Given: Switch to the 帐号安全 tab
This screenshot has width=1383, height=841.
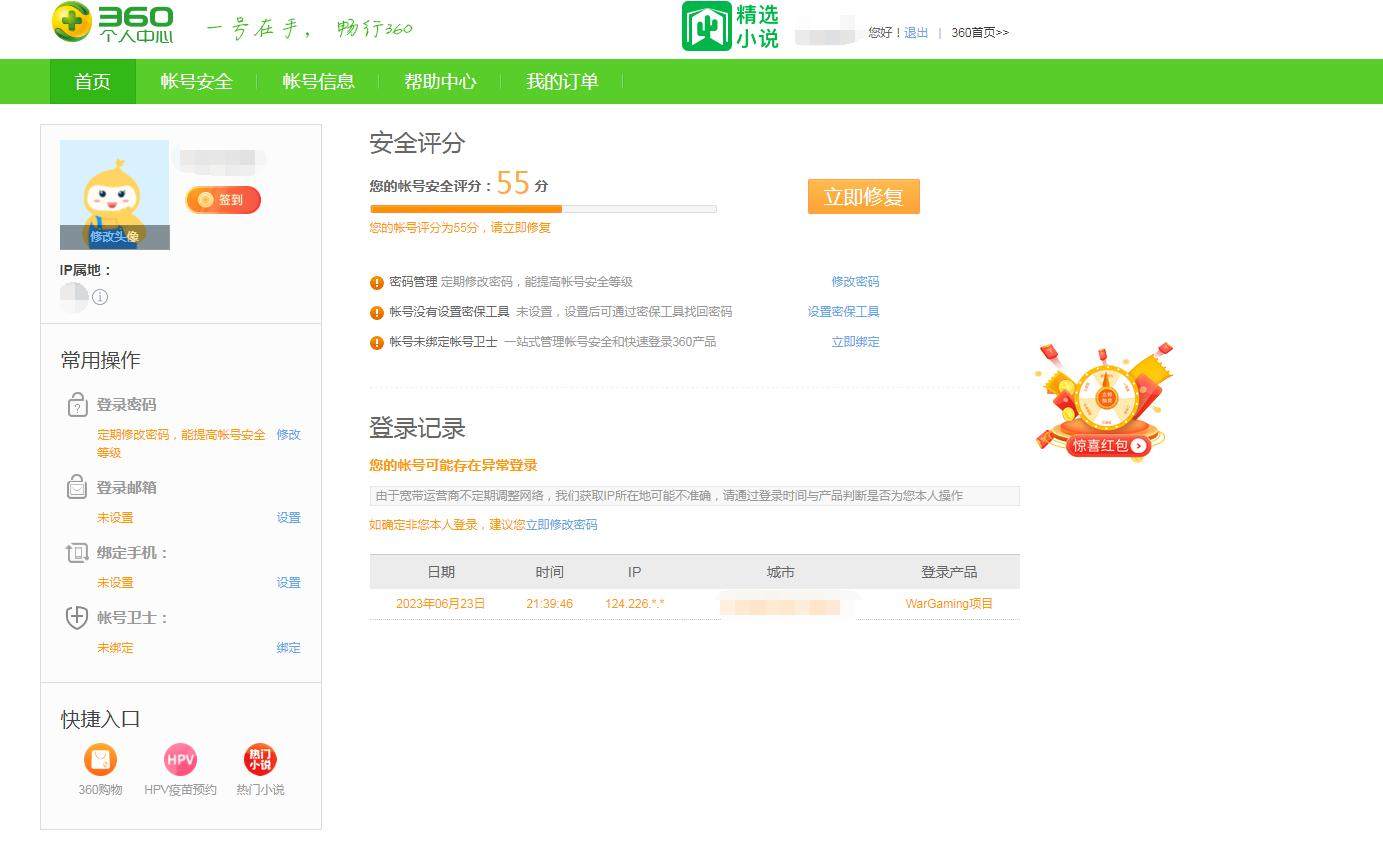Looking at the screenshot, I should [196, 81].
